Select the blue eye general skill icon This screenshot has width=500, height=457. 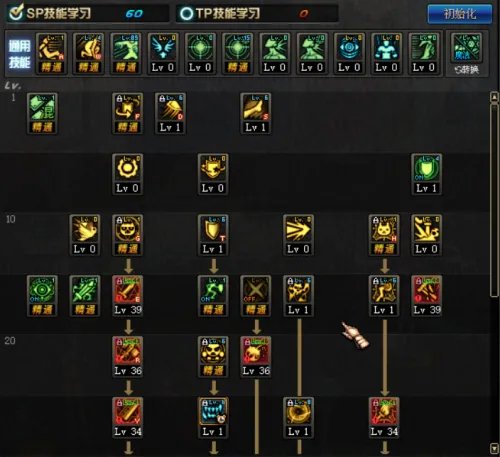pos(349,53)
